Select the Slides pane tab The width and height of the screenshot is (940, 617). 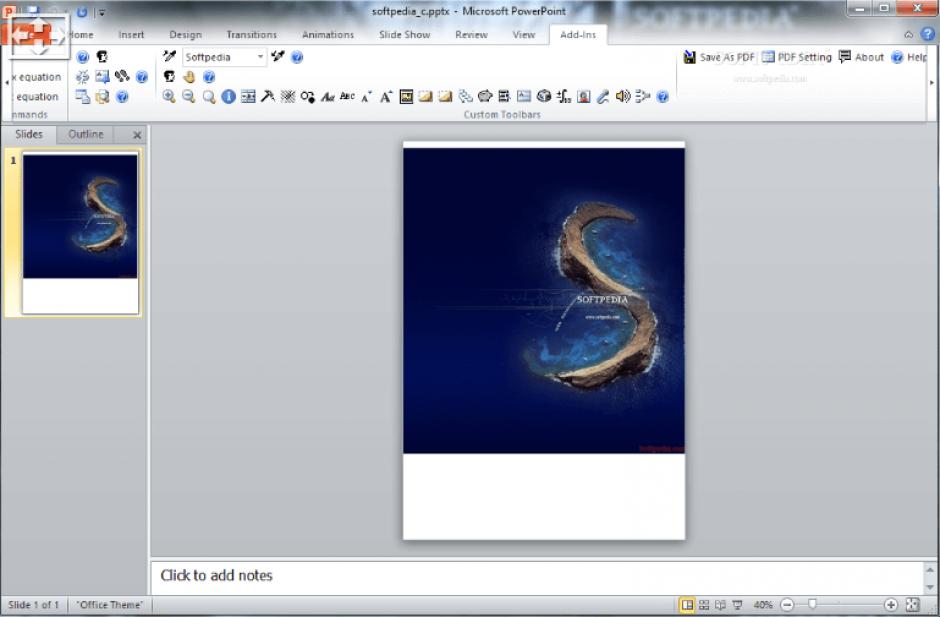pyautogui.click(x=29, y=134)
